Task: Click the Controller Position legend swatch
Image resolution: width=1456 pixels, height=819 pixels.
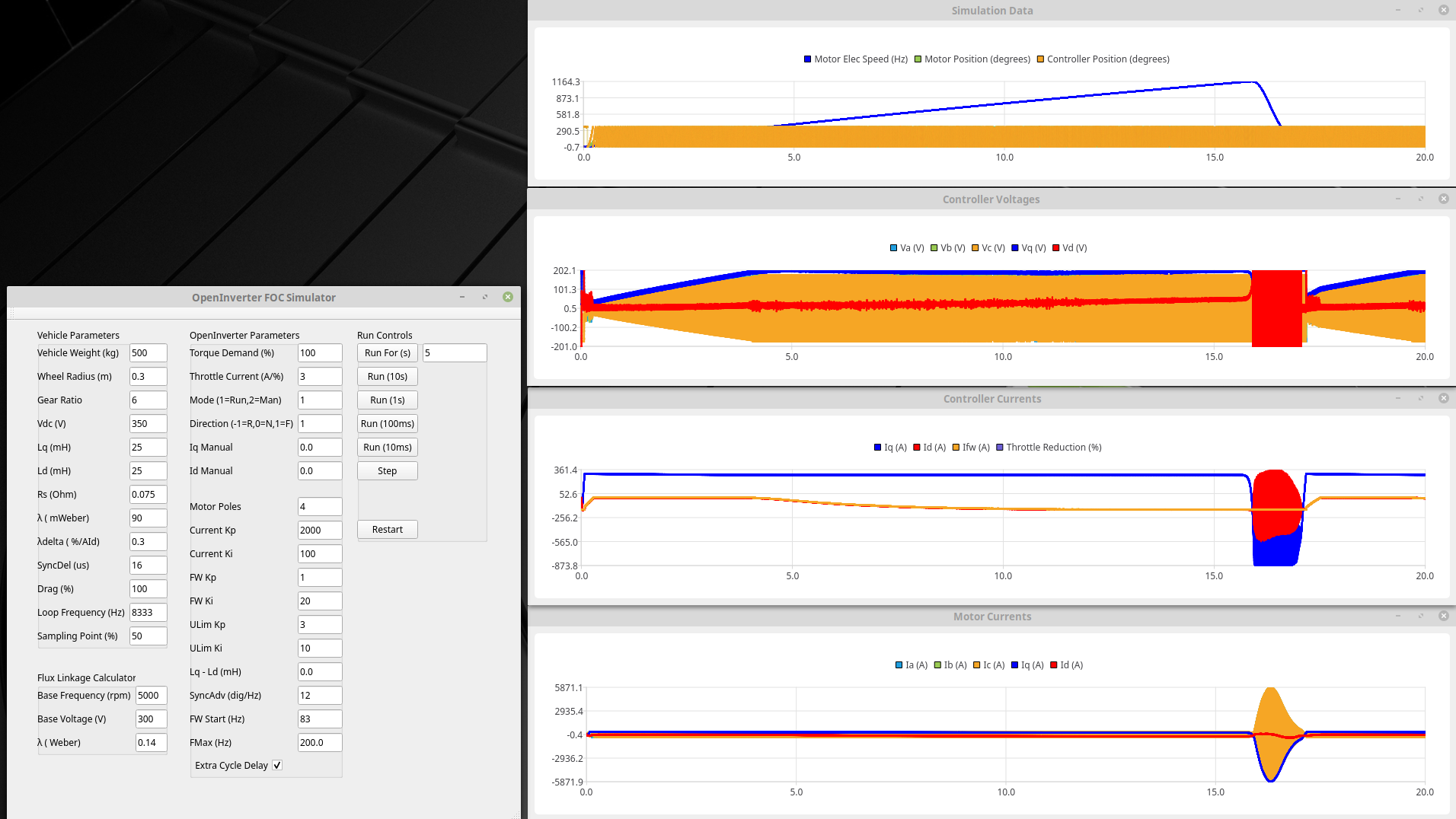Action: (x=1040, y=59)
